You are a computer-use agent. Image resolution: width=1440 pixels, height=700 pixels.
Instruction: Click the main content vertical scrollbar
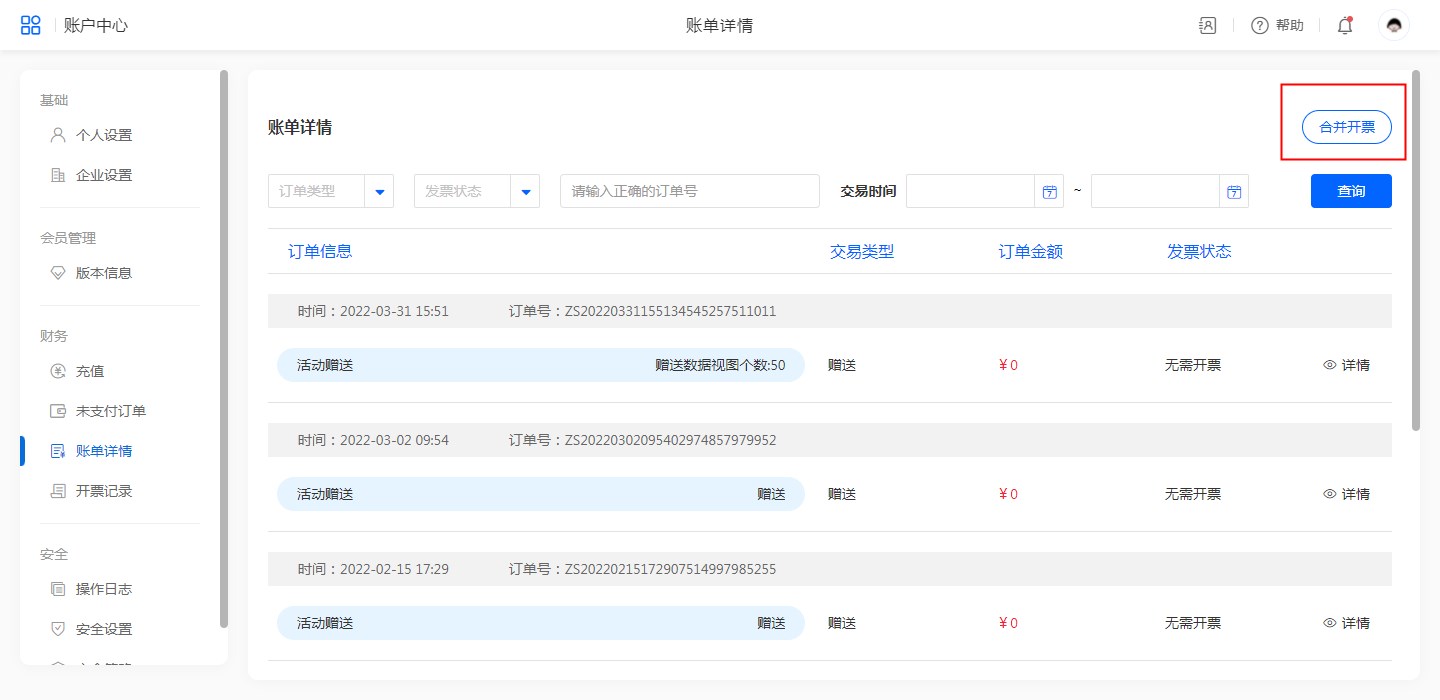[1415, 250]
